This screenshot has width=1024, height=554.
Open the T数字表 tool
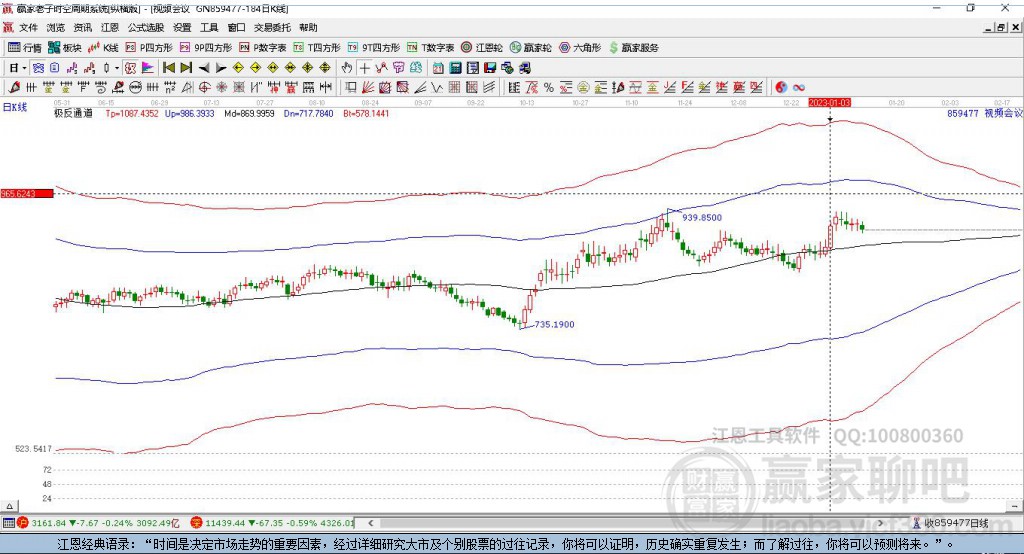click(430, 48)
